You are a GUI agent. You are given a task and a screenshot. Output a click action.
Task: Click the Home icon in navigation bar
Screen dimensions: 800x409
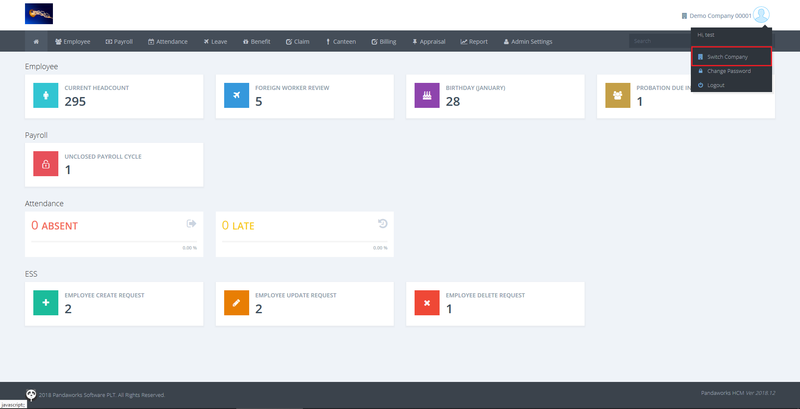pyautogui.click(x=36, y=42)
